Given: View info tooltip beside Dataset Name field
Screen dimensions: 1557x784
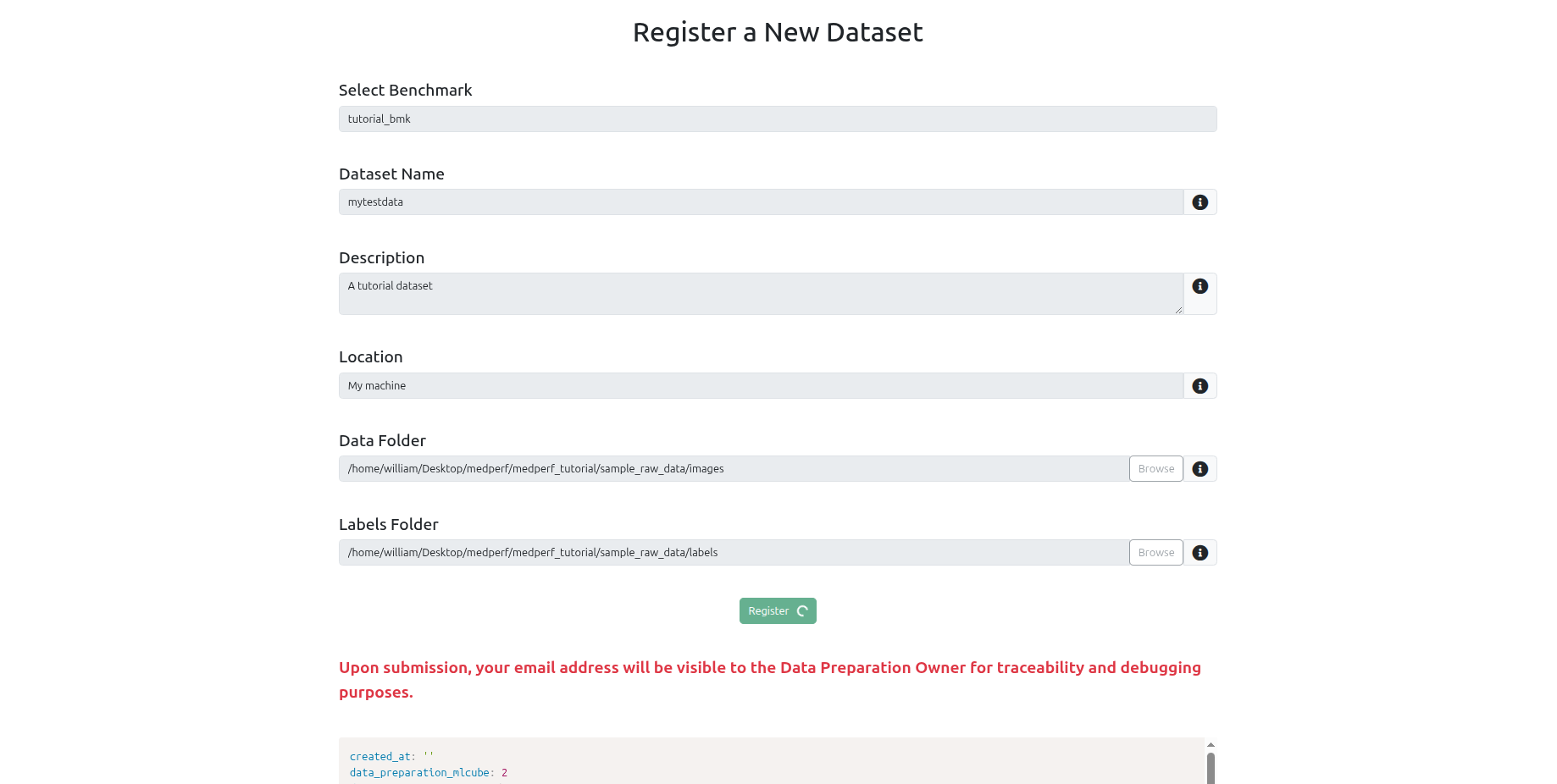Looking at the screenshot, I should click(1200, 202).
